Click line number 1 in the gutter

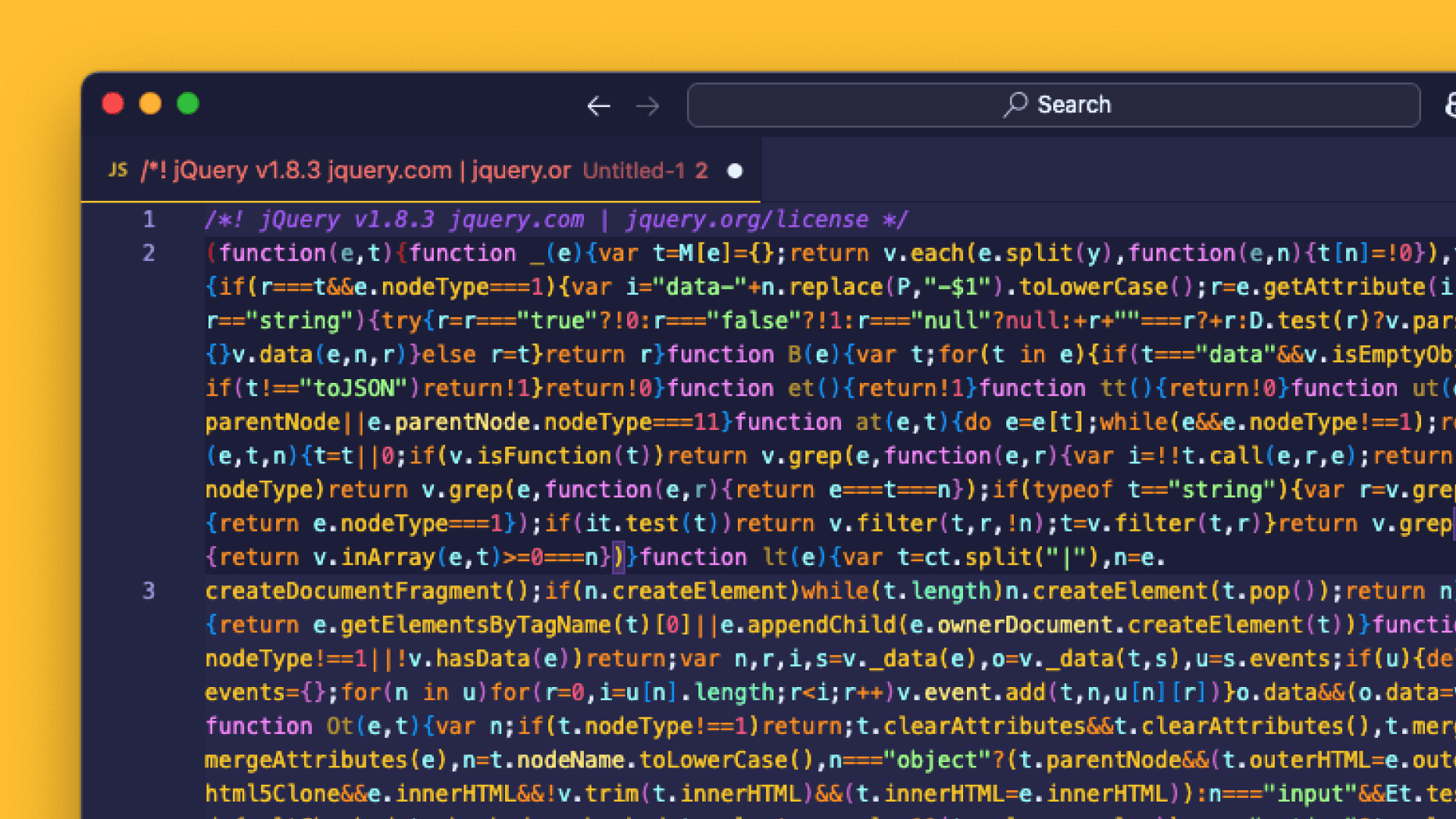149,220
